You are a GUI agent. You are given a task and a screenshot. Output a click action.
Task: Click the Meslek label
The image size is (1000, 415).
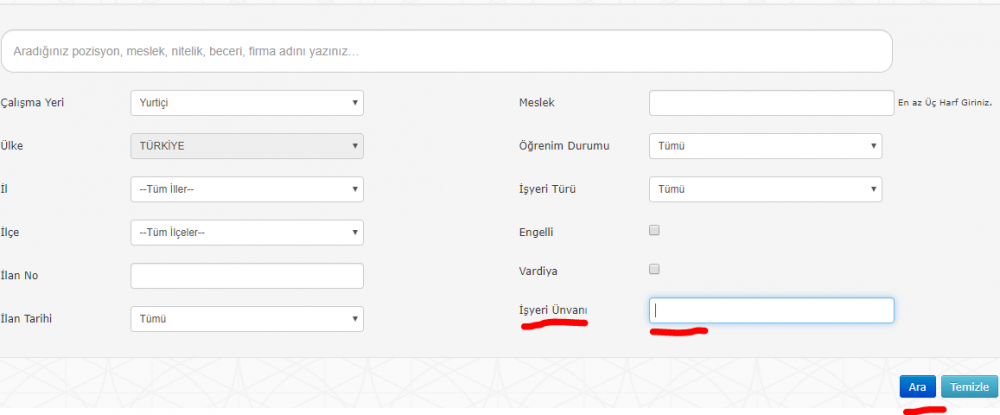click(537, 103)
